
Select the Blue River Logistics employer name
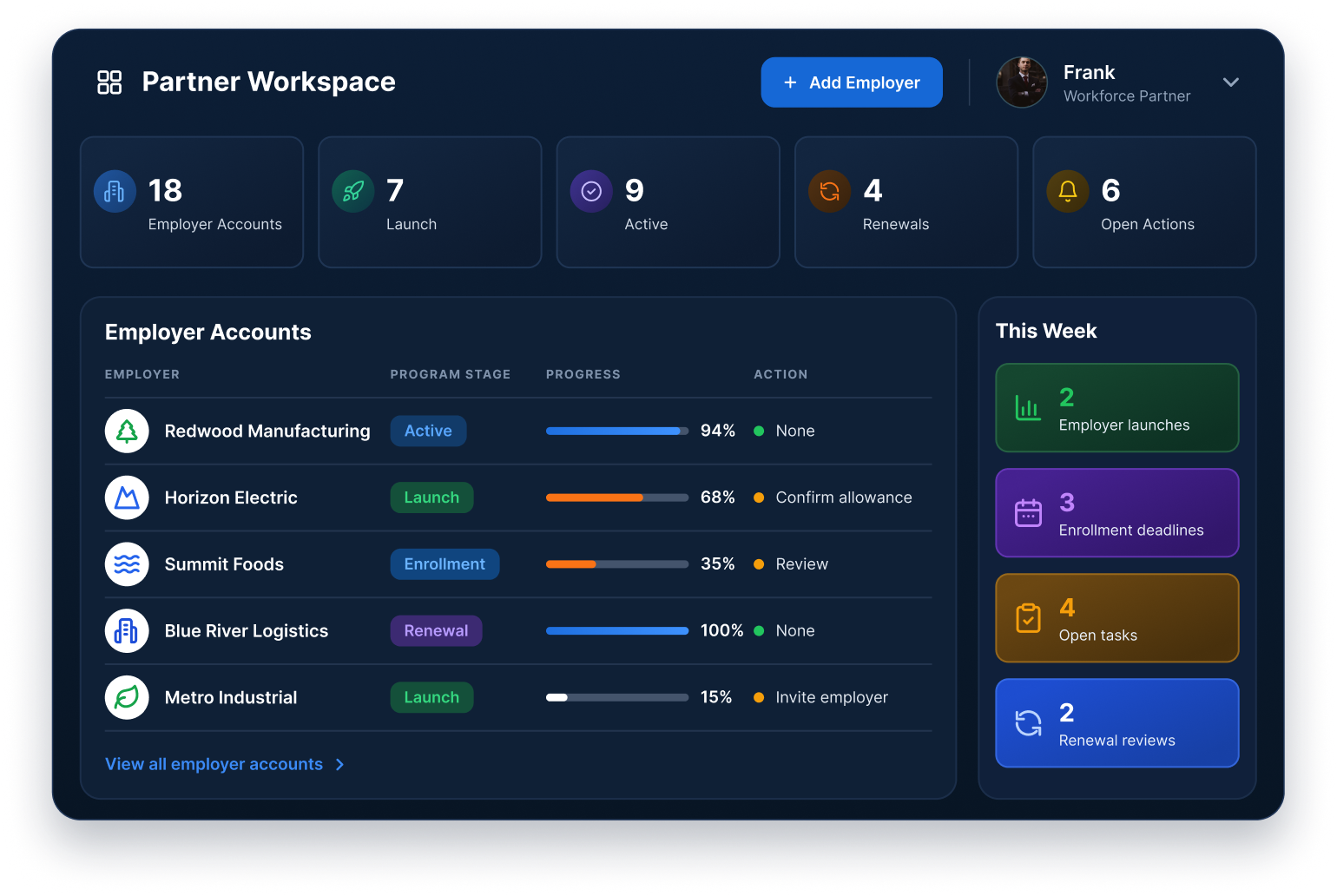247,631
